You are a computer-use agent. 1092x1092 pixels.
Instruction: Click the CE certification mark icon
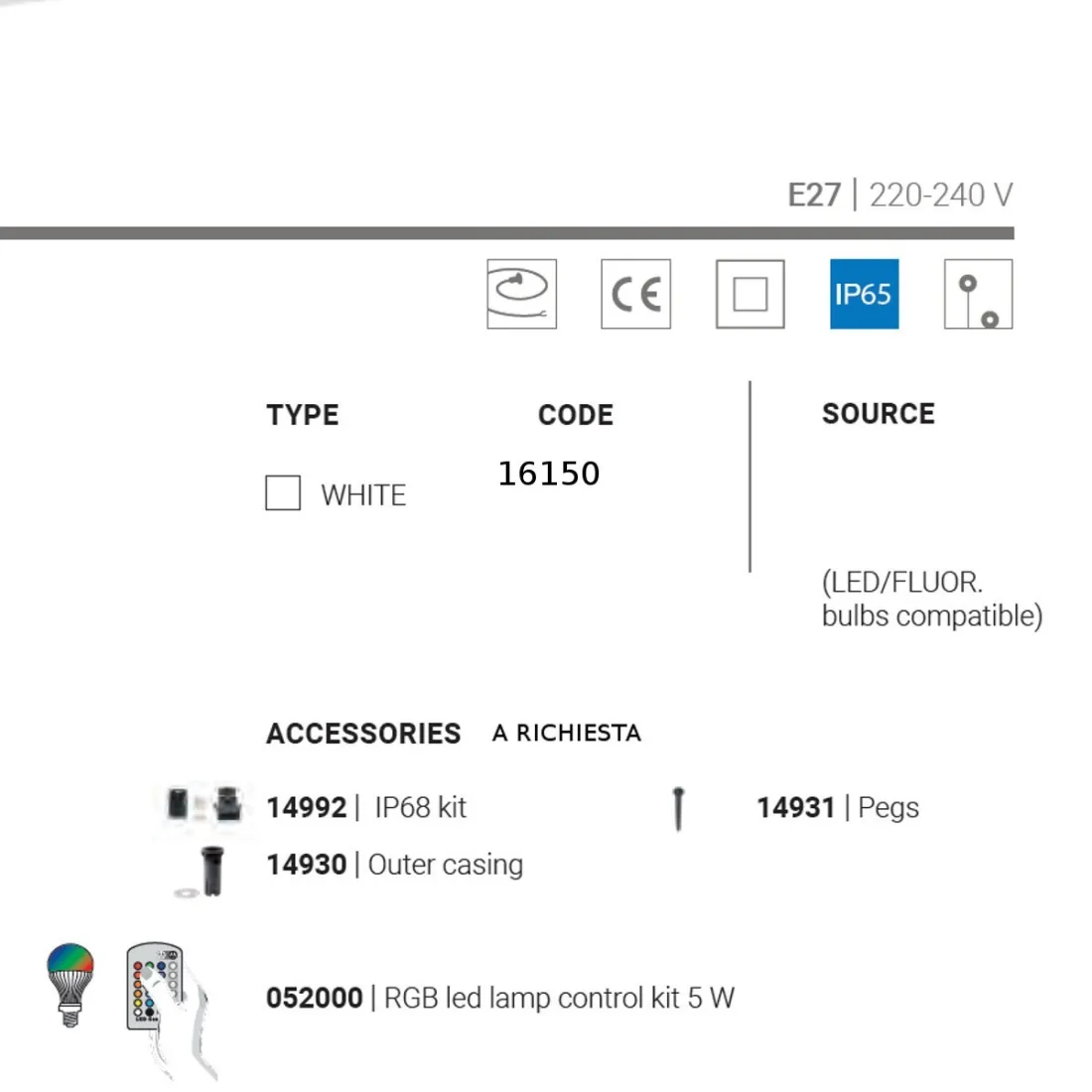635,294
